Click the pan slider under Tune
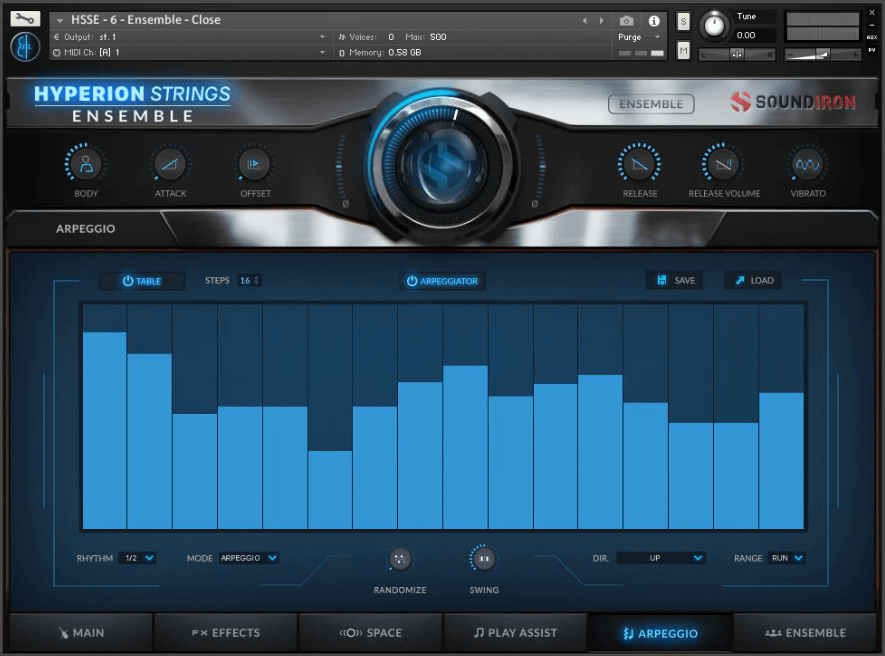Image resolution: width=885 pixels, height=656 pixels. pyautogui.click(x=737, y=54)
